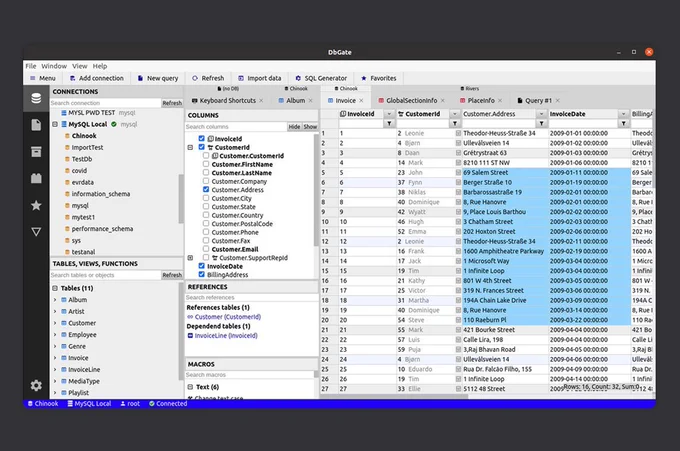The height and width of the screenshot is (451, 680).
Task: Uncheck the BillingAddress column checkbox
Action: coord(202,275)
